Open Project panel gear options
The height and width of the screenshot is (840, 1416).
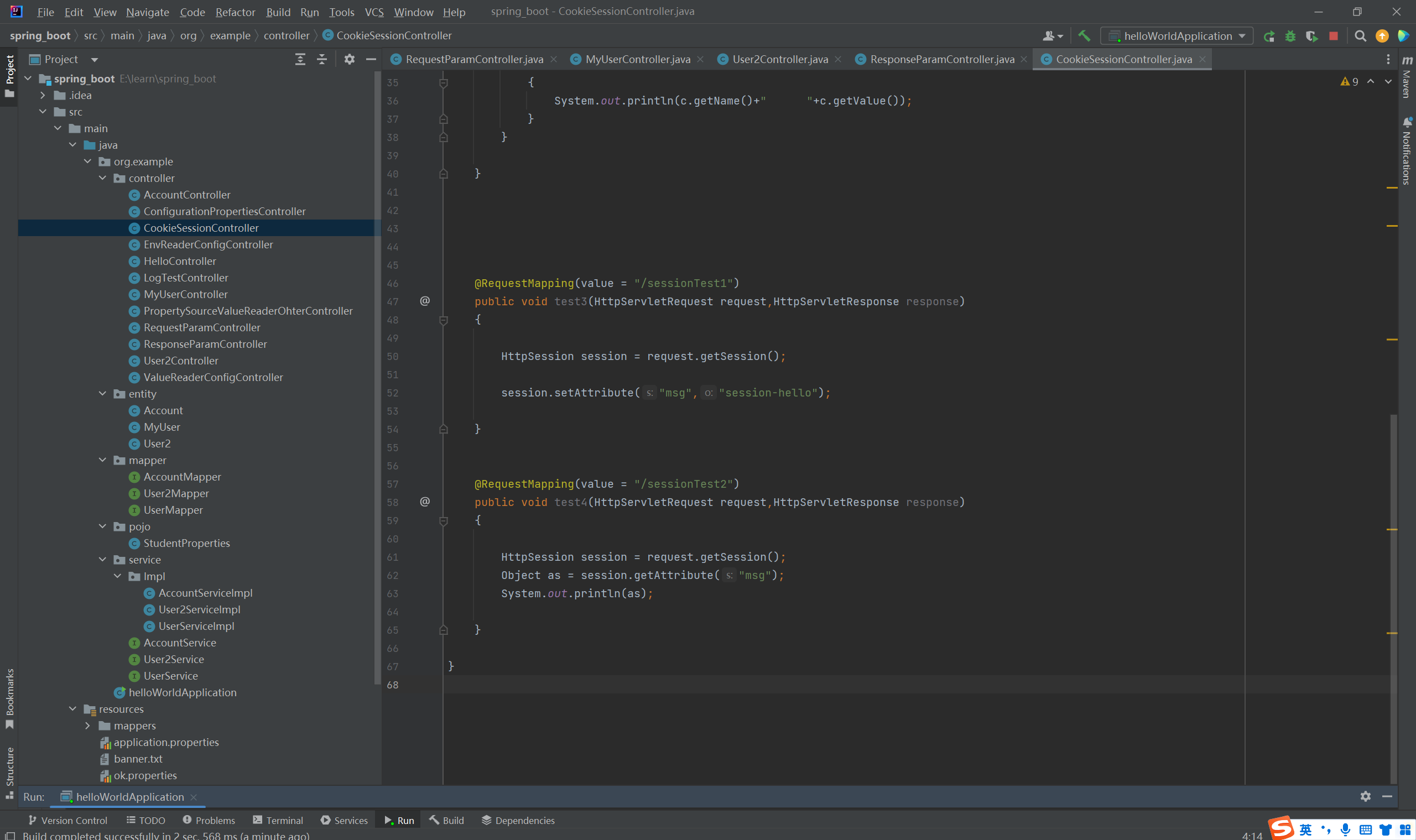(350, 59)
